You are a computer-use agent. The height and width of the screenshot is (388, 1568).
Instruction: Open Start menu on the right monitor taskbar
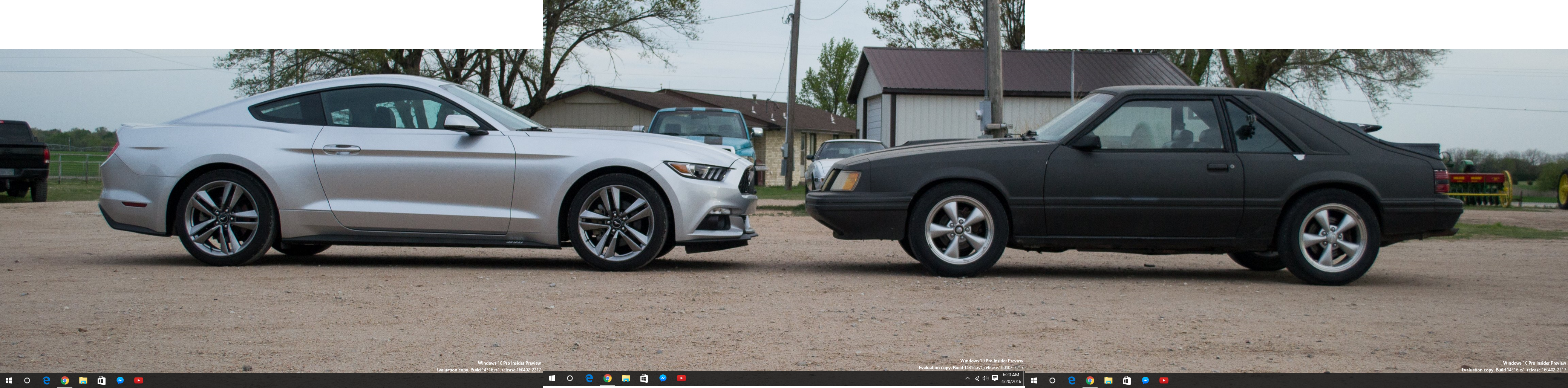(1034, 380)
